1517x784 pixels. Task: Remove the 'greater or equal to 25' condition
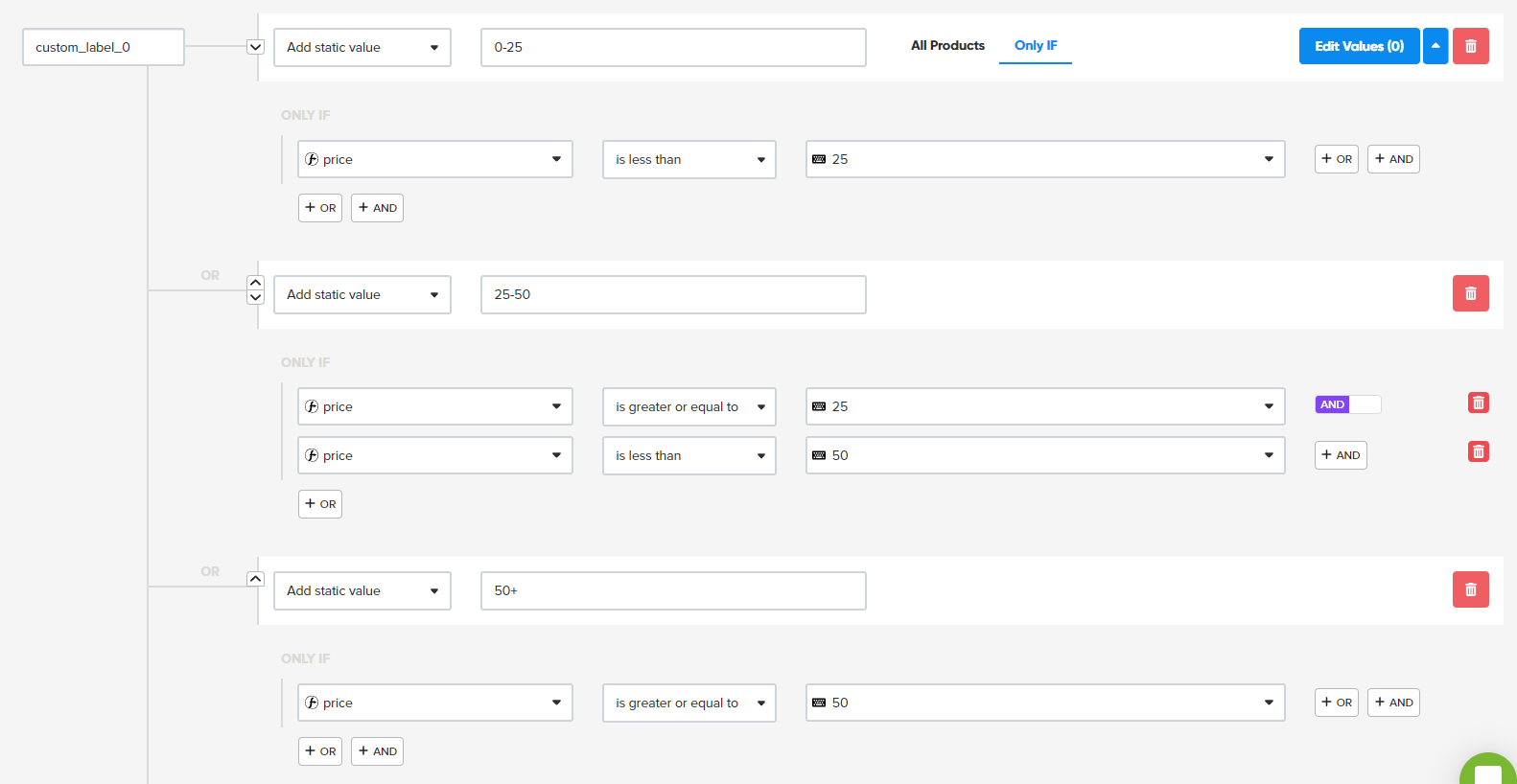[x=1478, y=404]
